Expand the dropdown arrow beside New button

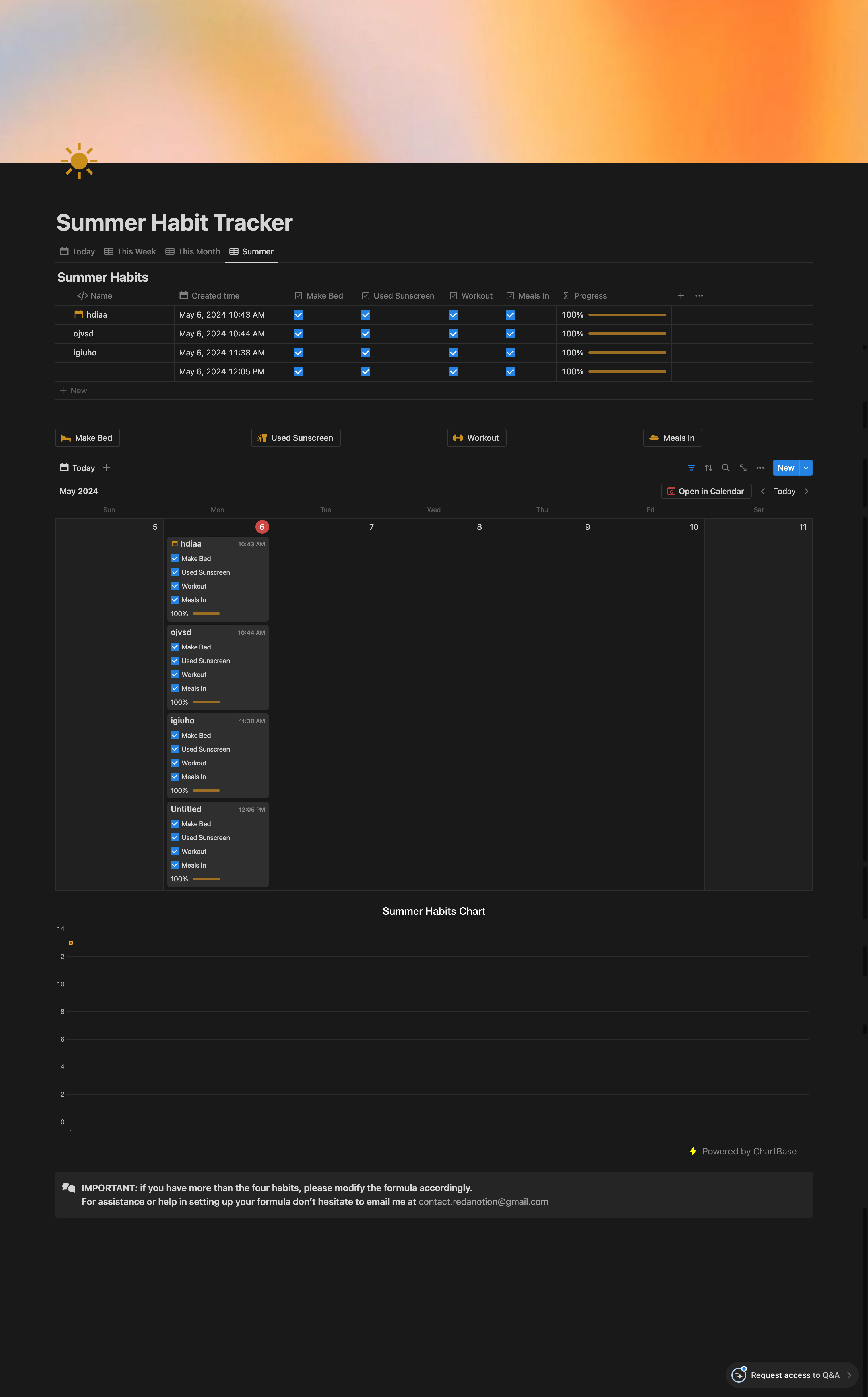coord(806,468)
